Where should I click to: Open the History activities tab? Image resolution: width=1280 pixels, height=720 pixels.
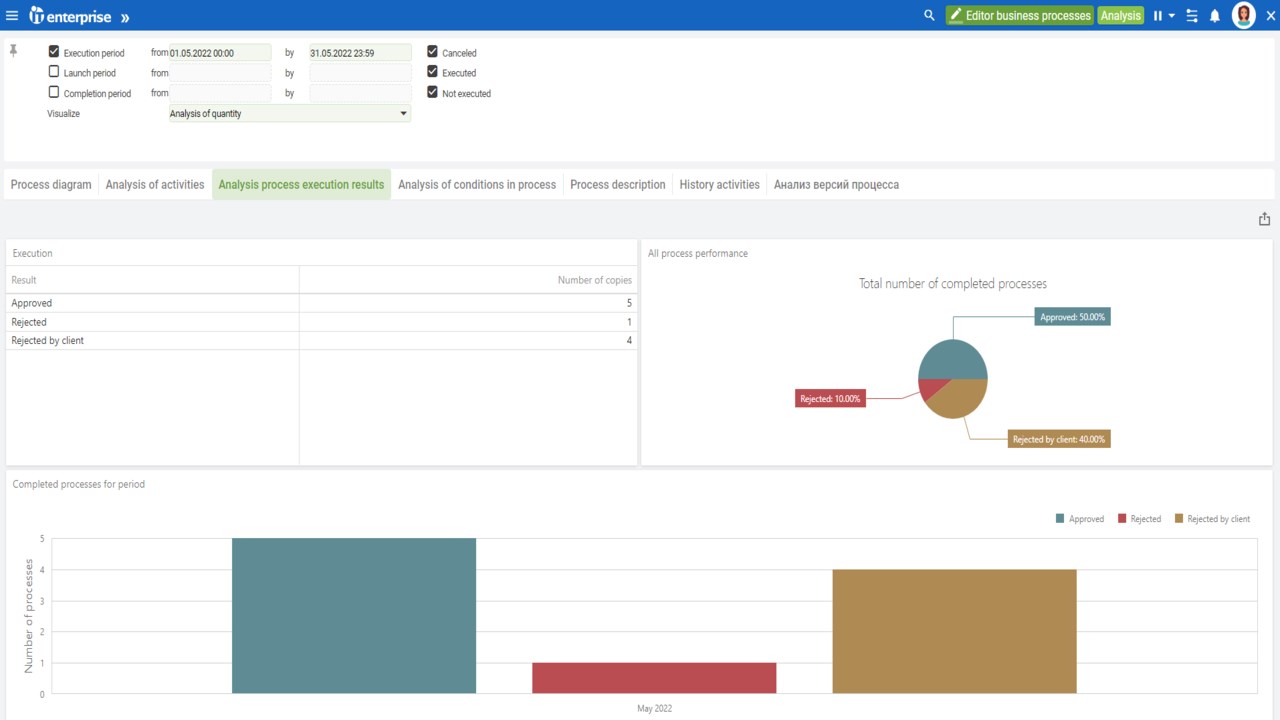coord(719,185)
